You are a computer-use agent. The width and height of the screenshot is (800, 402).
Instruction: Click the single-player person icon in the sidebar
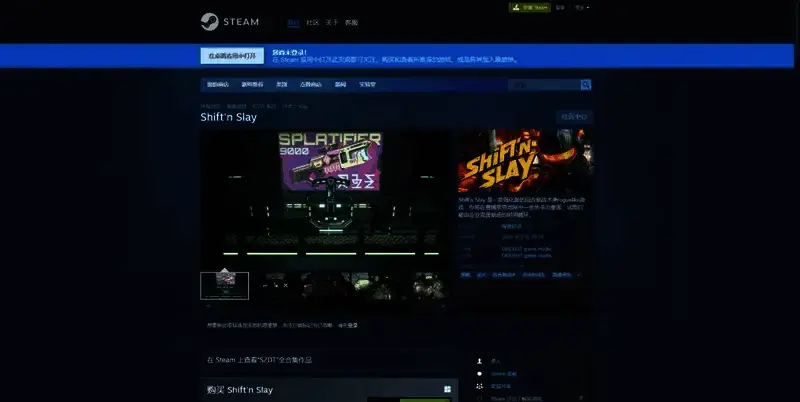(480, 361)
